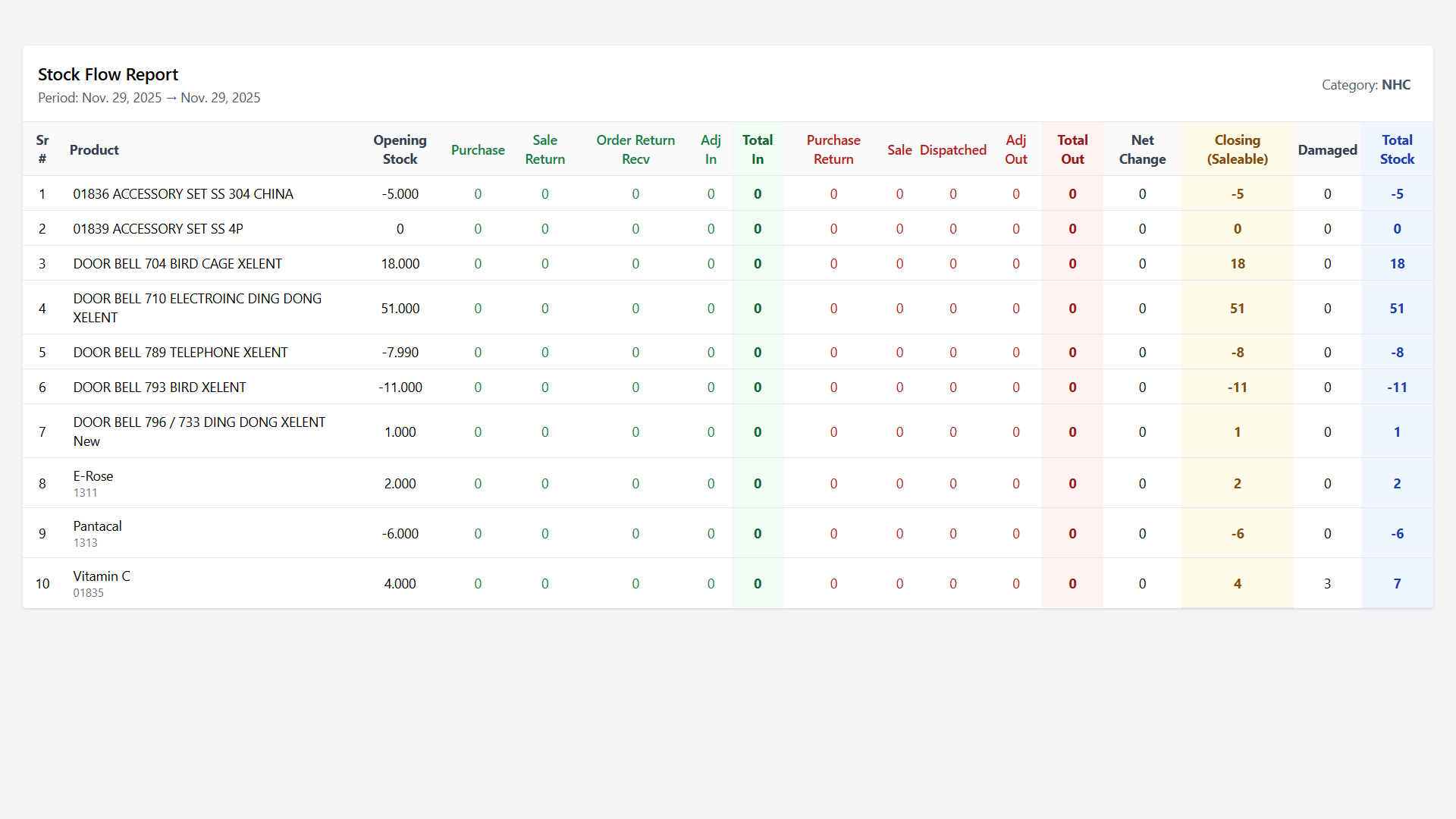Click the Damaged column header

pyautogui.click(x=1327, y=149)
